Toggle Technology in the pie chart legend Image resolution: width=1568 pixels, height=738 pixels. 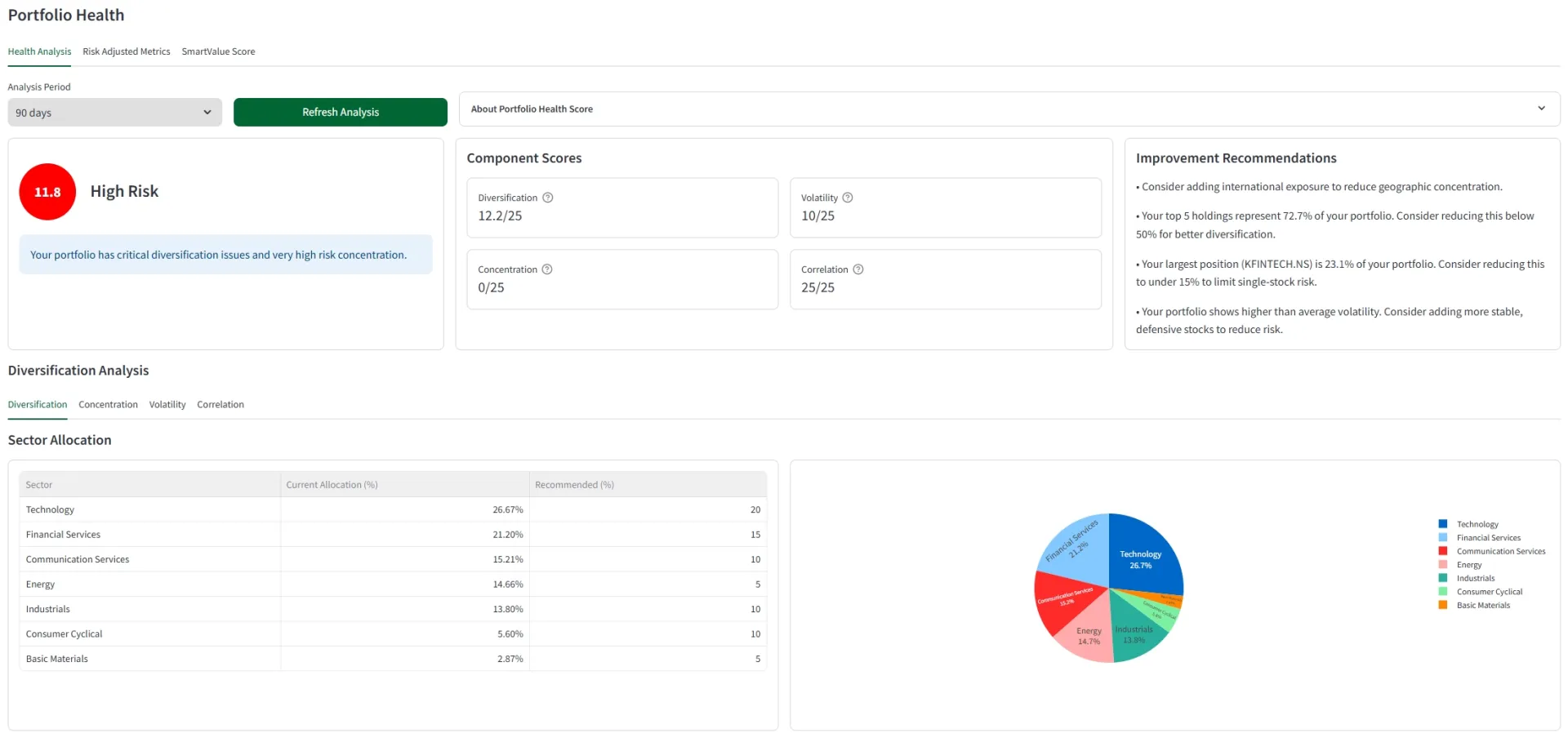pyautogui.click(x=1477, y=524)
